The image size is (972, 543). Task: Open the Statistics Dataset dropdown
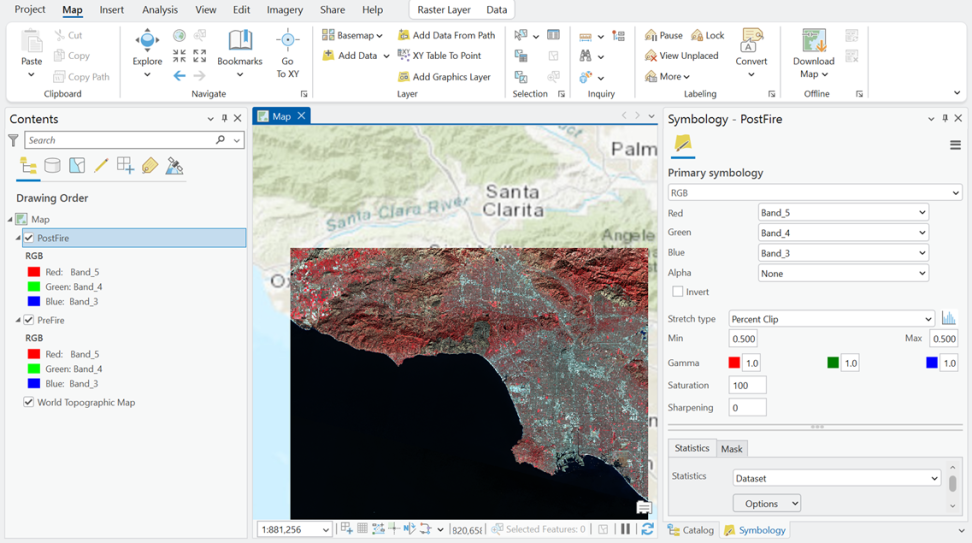(x=836, y=478)
